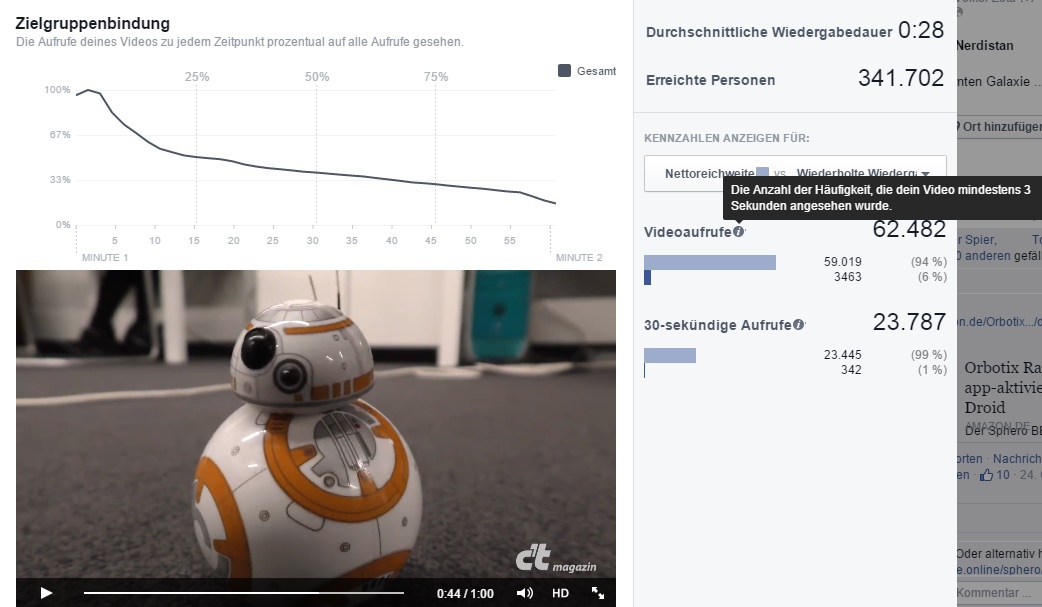
Task: Click the 341.702 Erreichte Personen value
Action: [900, 78]
